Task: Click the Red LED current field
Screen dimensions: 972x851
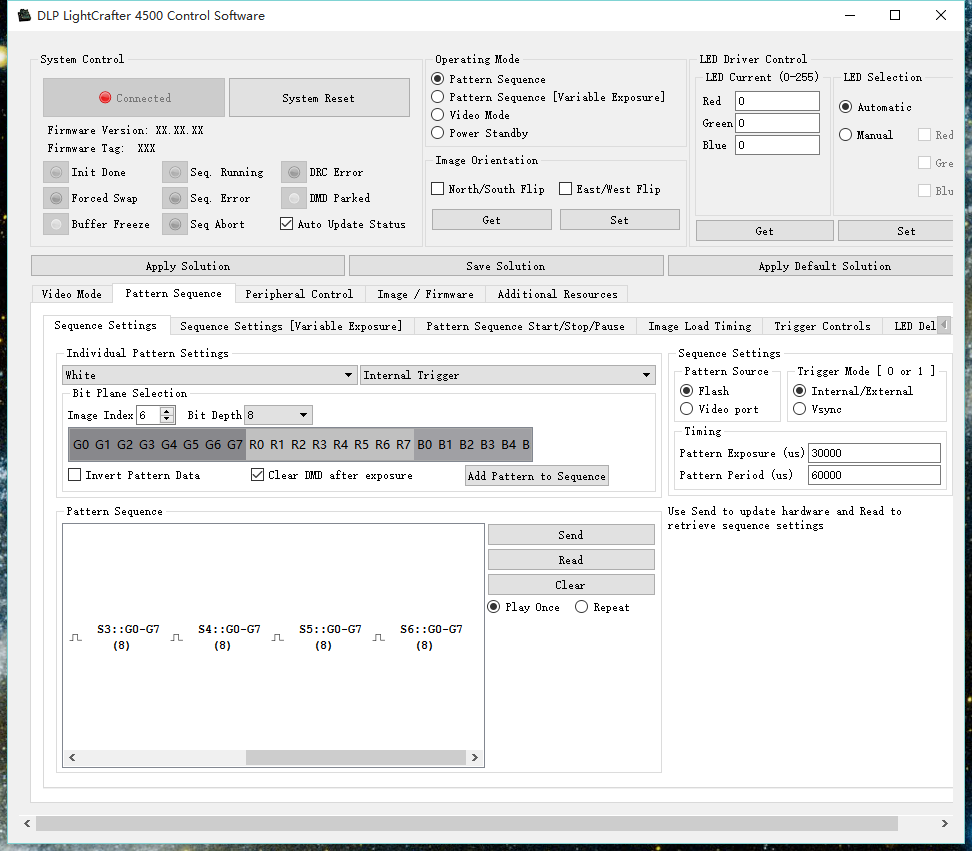Action: coord(777,100)
